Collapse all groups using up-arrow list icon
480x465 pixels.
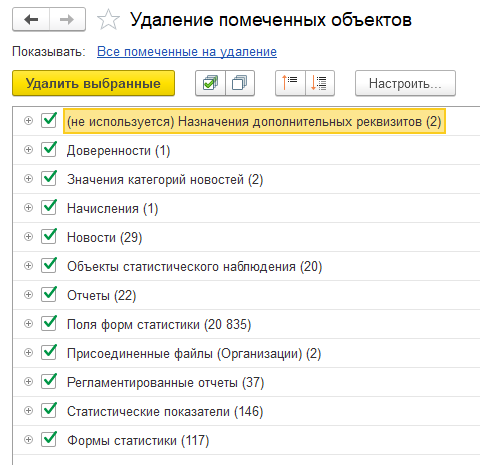point(290,83)
